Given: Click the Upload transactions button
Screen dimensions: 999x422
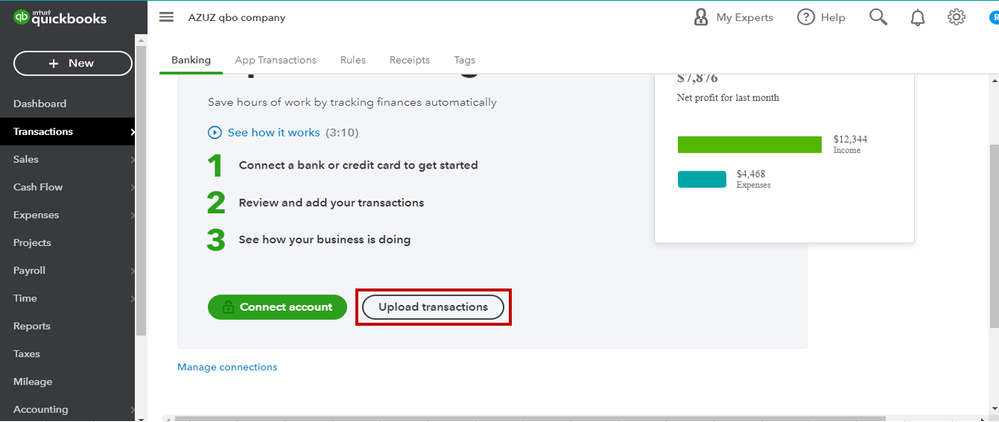Looking at the screenshot, I should click(x=433, y=307).
